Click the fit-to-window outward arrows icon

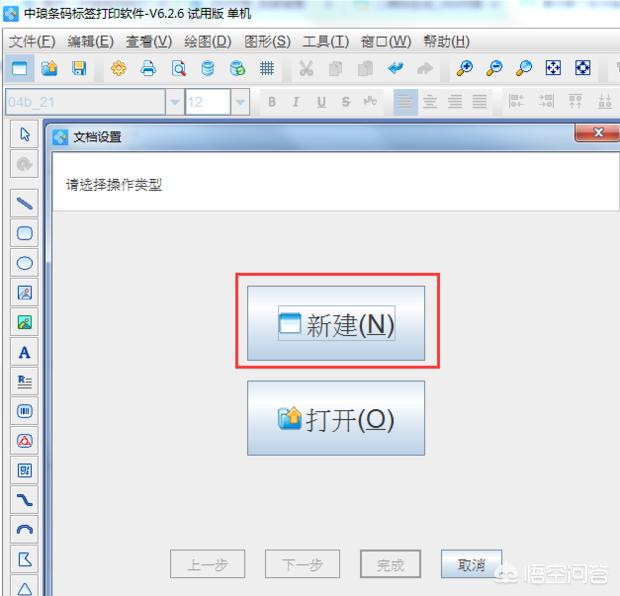553,68
